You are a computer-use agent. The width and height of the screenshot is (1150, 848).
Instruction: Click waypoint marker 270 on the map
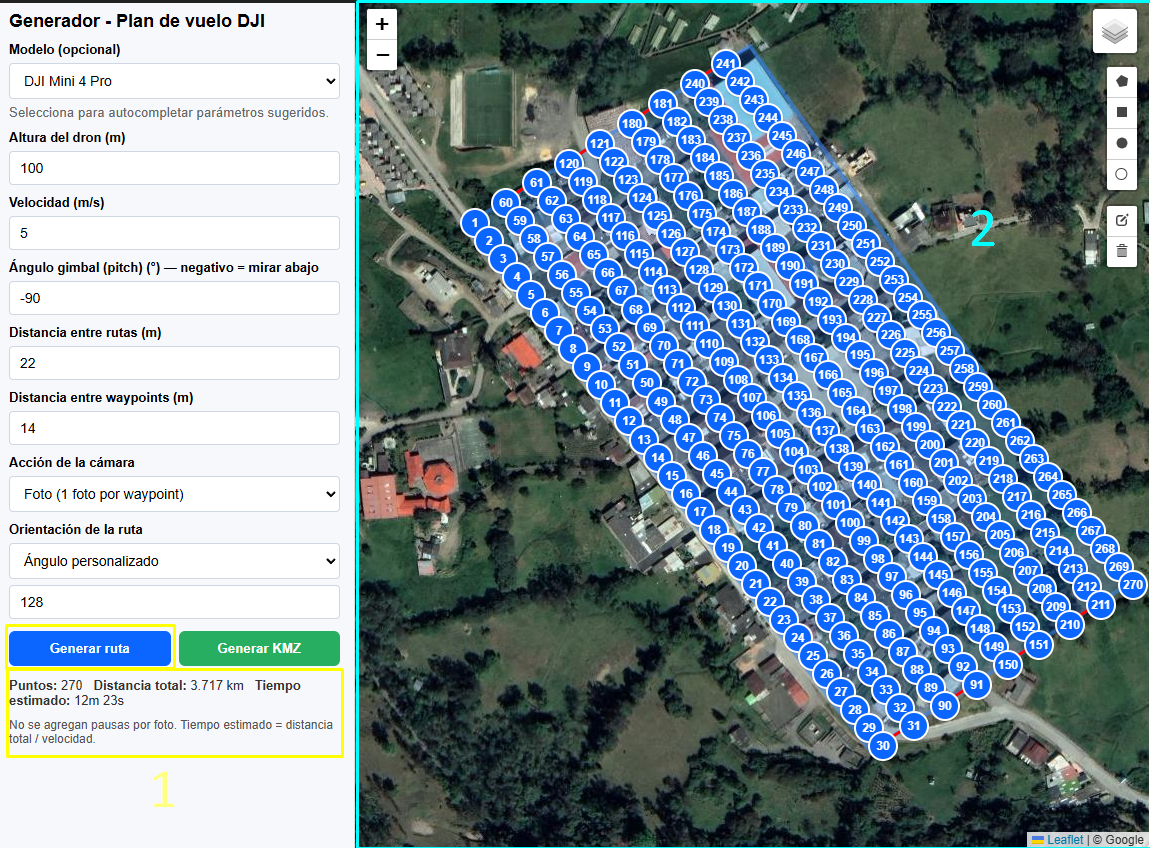(x=1132, y=584)
